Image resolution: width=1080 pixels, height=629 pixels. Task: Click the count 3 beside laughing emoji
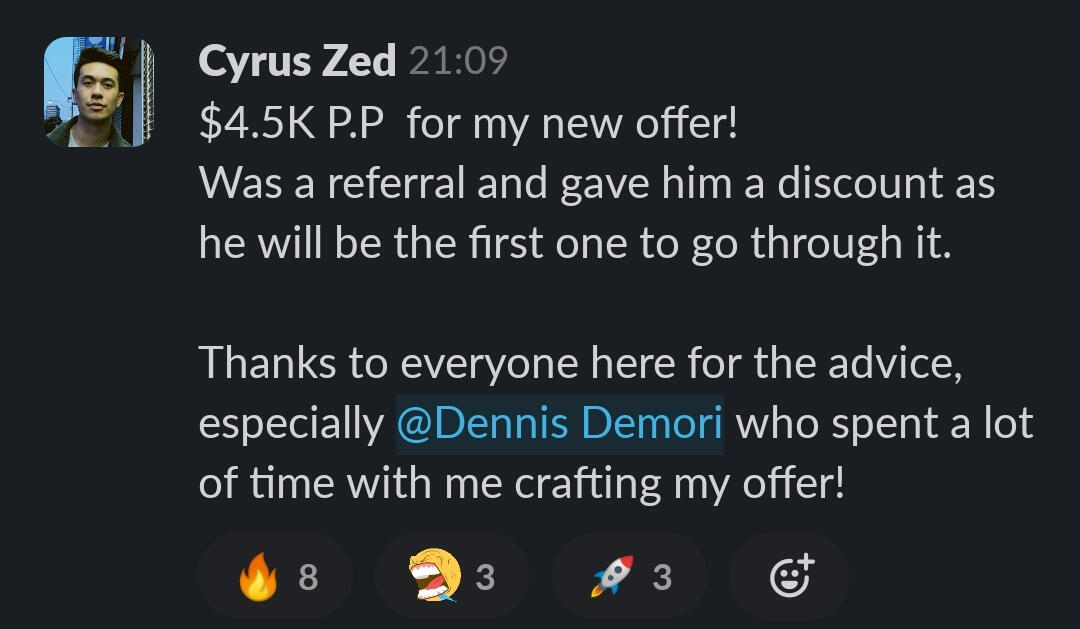tap(485, 577)
